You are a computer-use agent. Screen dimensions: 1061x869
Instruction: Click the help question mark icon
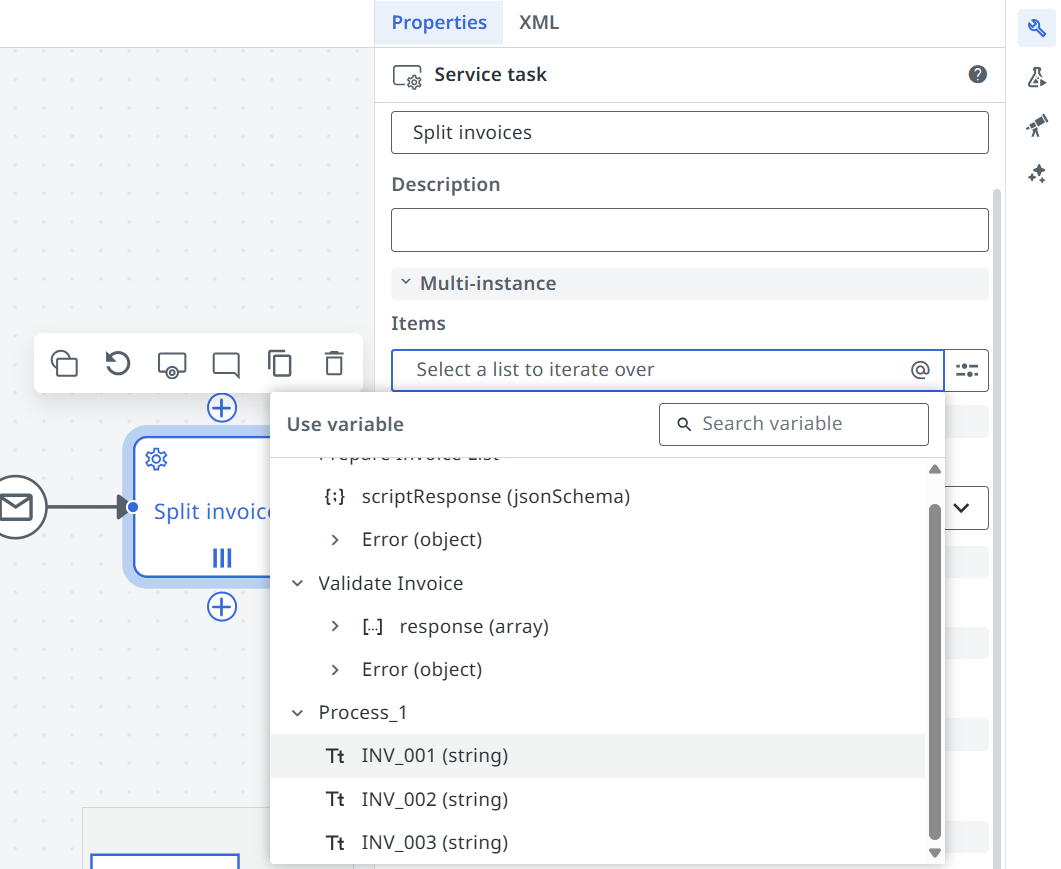click(x=977, y=74)
